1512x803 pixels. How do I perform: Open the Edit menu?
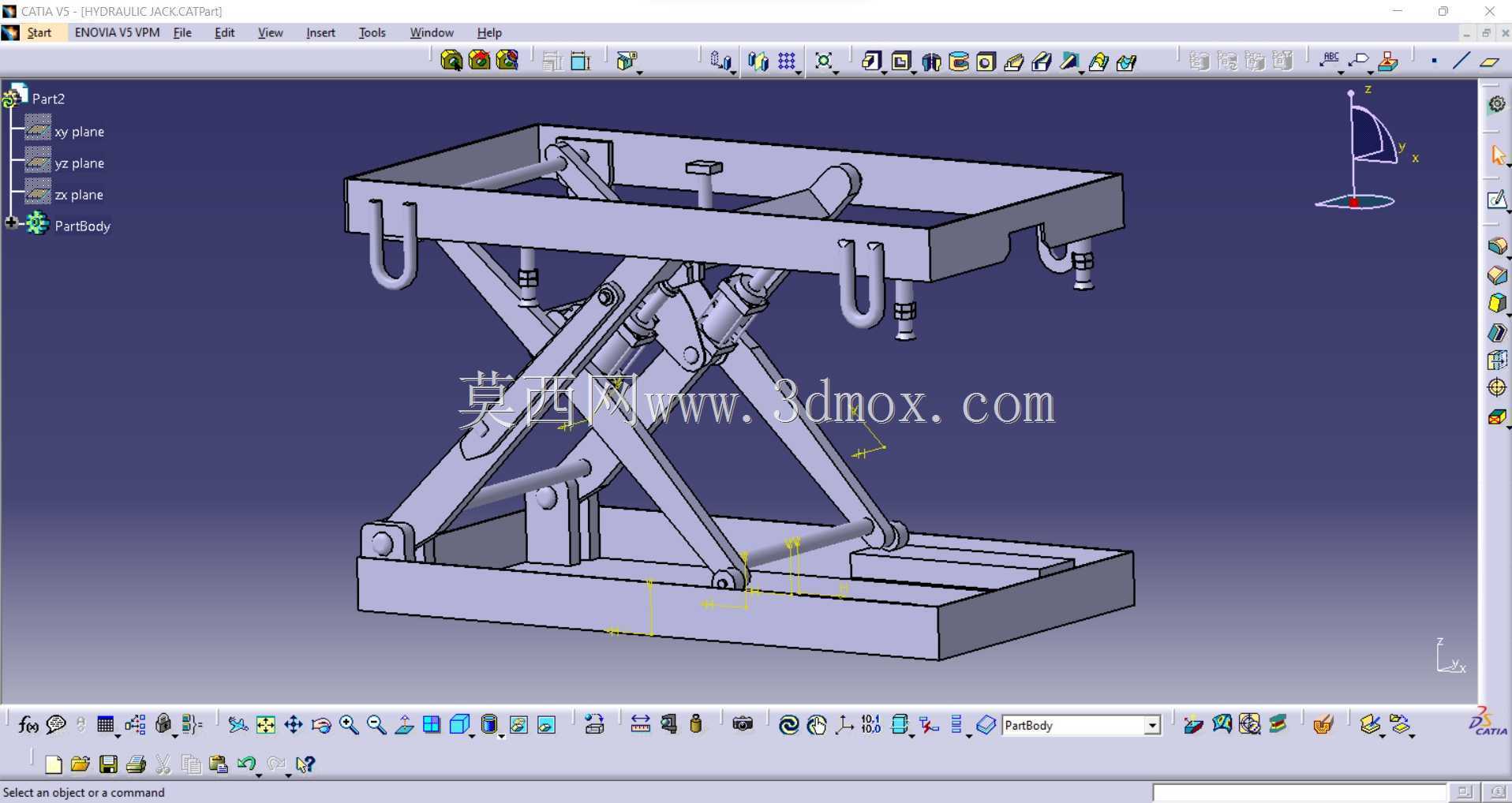point(224,32)
